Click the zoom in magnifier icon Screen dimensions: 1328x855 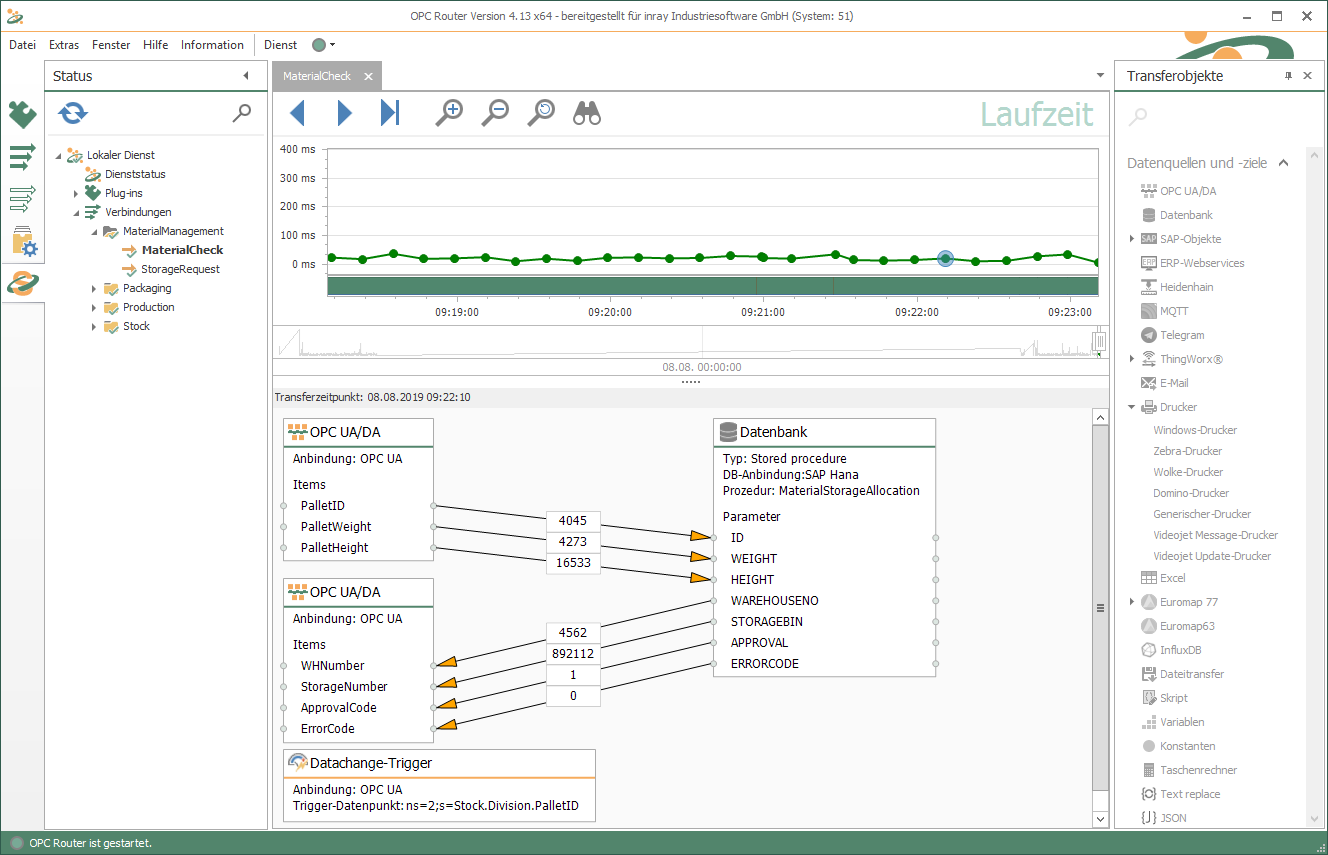click(x=449, y=113)
